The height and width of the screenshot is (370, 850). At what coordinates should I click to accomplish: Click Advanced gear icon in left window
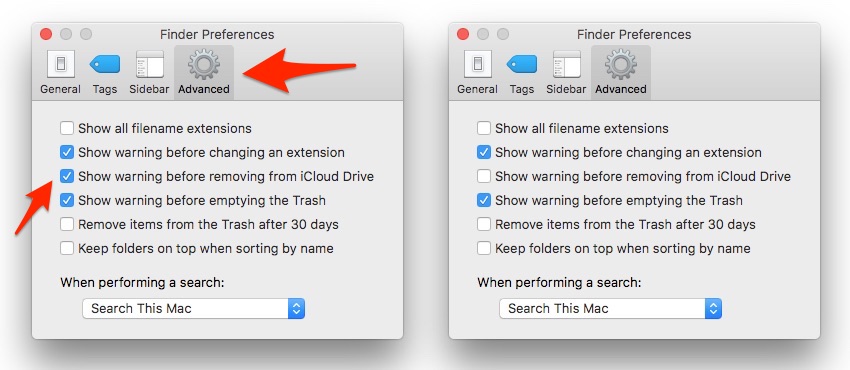(x=204, y=64)
